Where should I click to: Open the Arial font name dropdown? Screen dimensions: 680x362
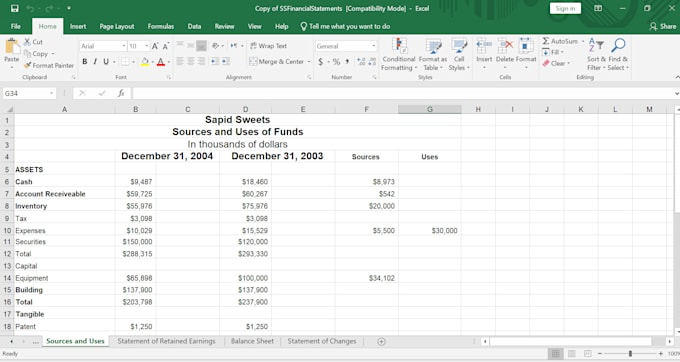pos(124,46)
